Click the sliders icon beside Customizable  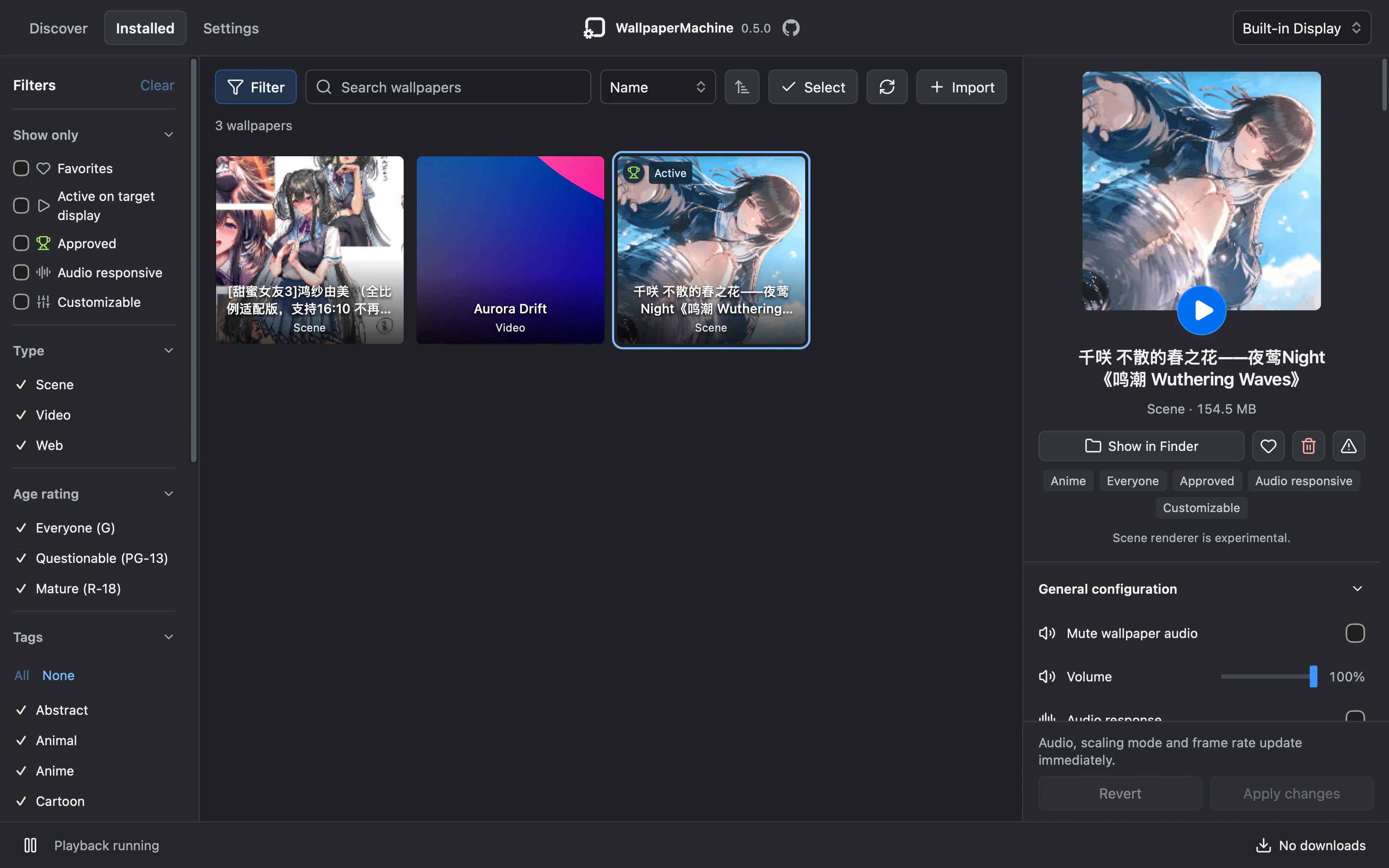point(43,301)
